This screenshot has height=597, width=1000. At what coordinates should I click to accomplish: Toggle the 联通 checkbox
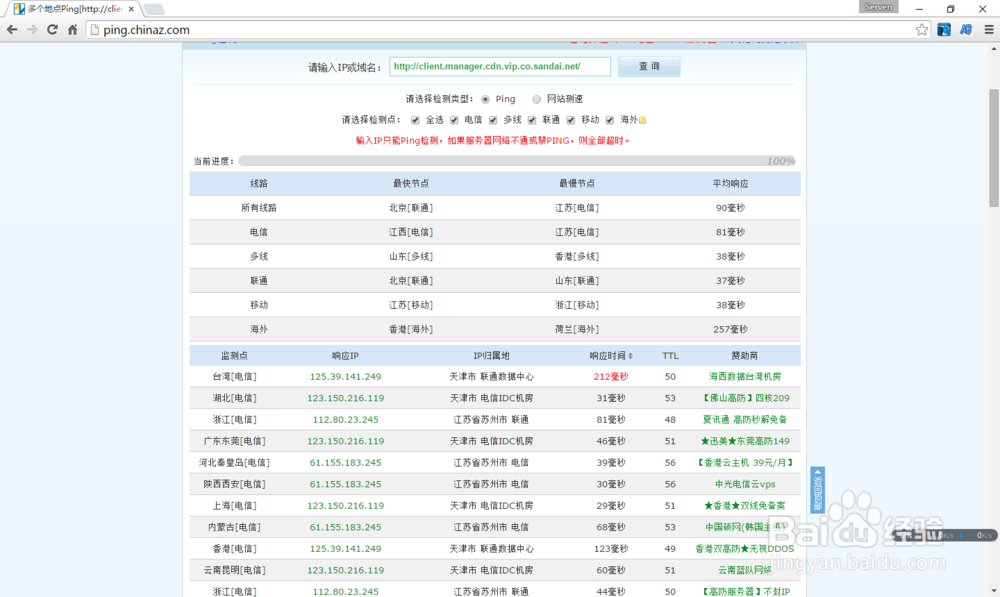click(532, 120)
